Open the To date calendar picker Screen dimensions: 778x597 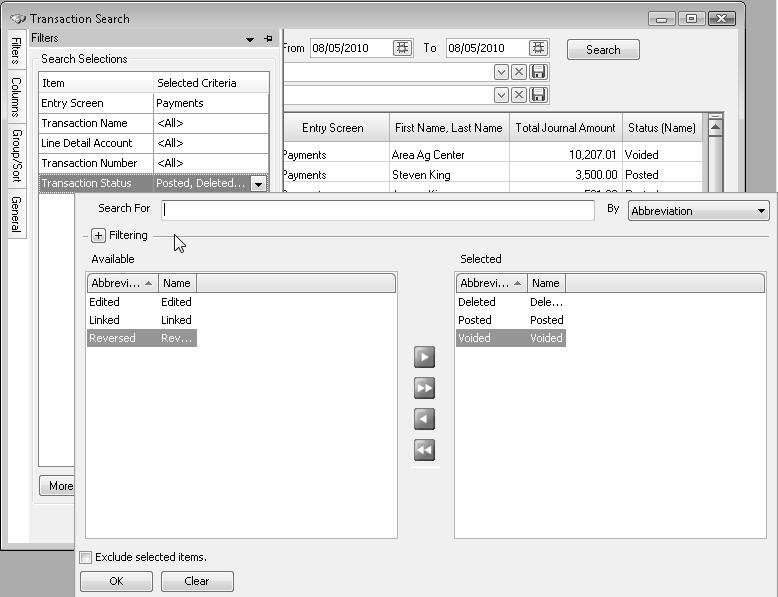(538, 48)
